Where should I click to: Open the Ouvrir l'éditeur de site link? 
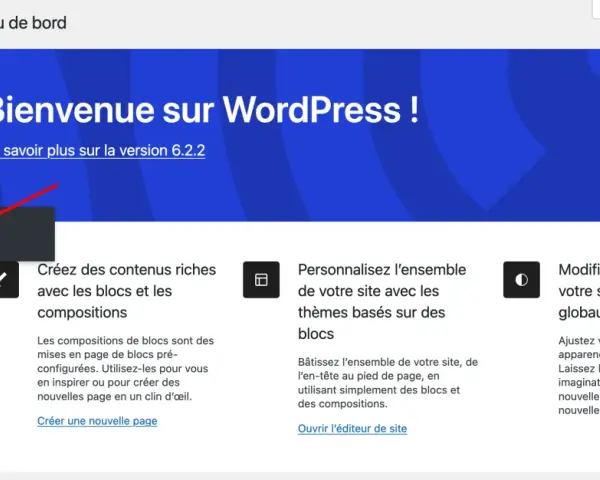352,428
